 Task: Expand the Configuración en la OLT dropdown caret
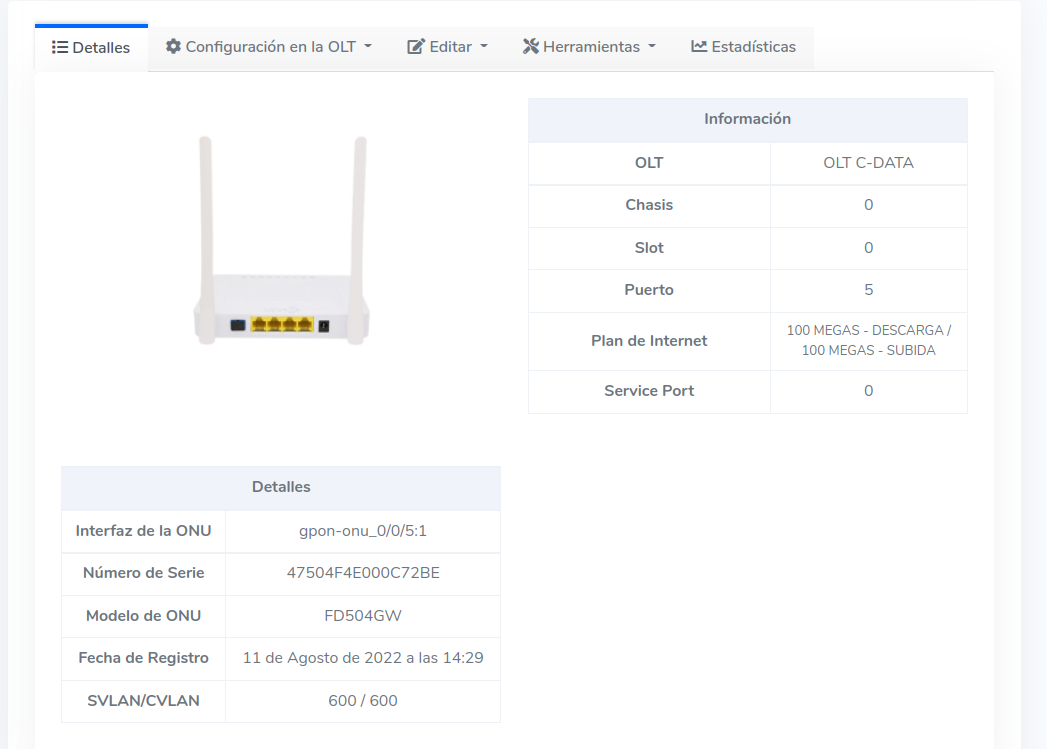pos(368,47)
